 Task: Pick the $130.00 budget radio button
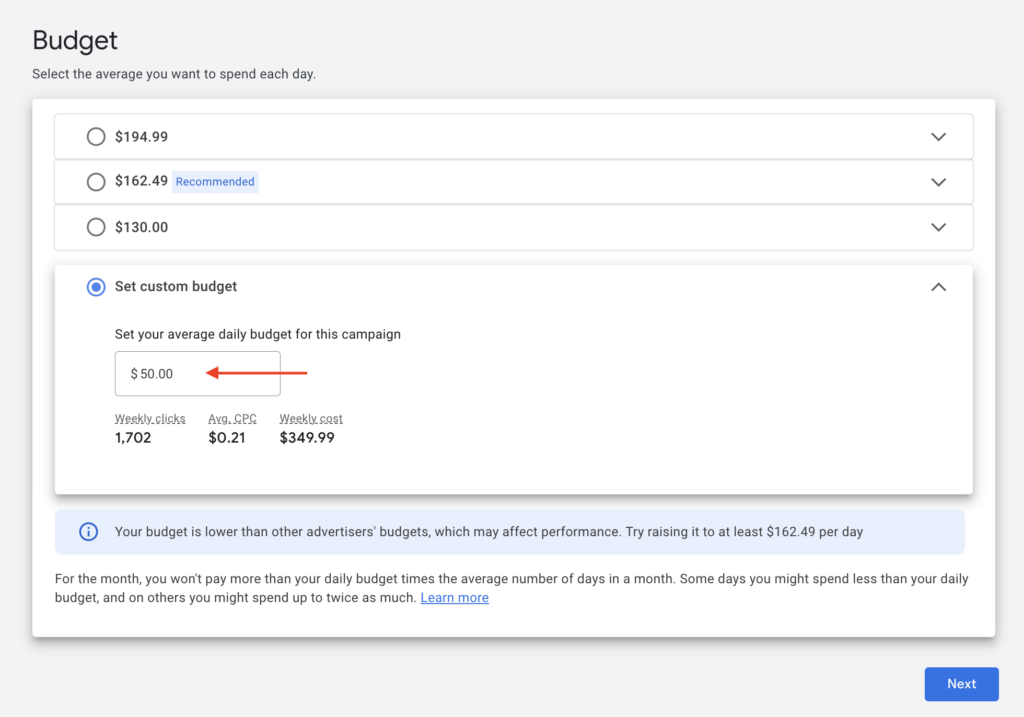(x=96, y=227)
